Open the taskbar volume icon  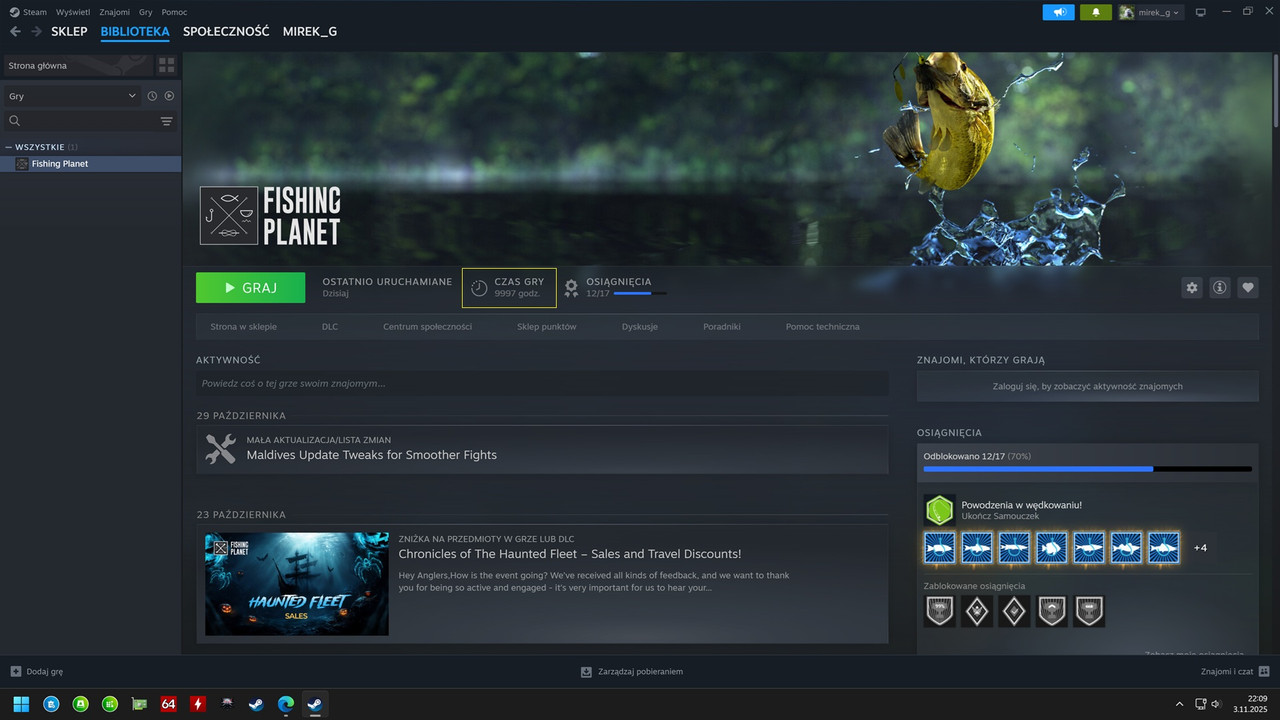[x=1216, y=704]
